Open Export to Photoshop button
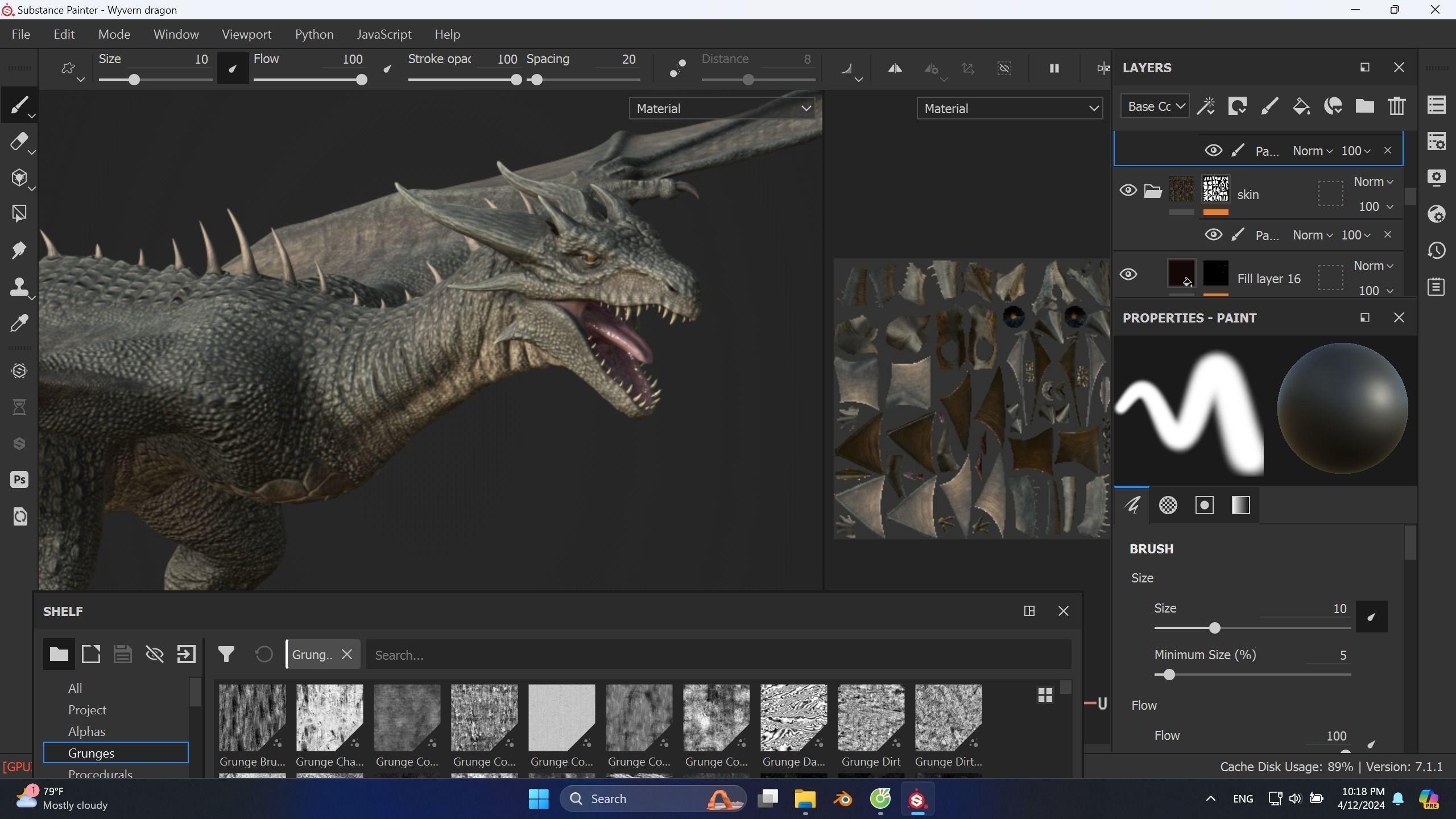This screenshot has width=1456, height=819. [19, 479]
